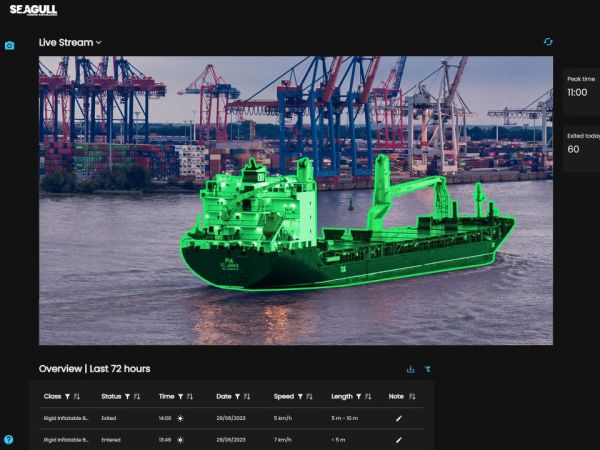Viewport: 600px width, 450px height.
Task: Sort the Date column
Action: point(247,396)
